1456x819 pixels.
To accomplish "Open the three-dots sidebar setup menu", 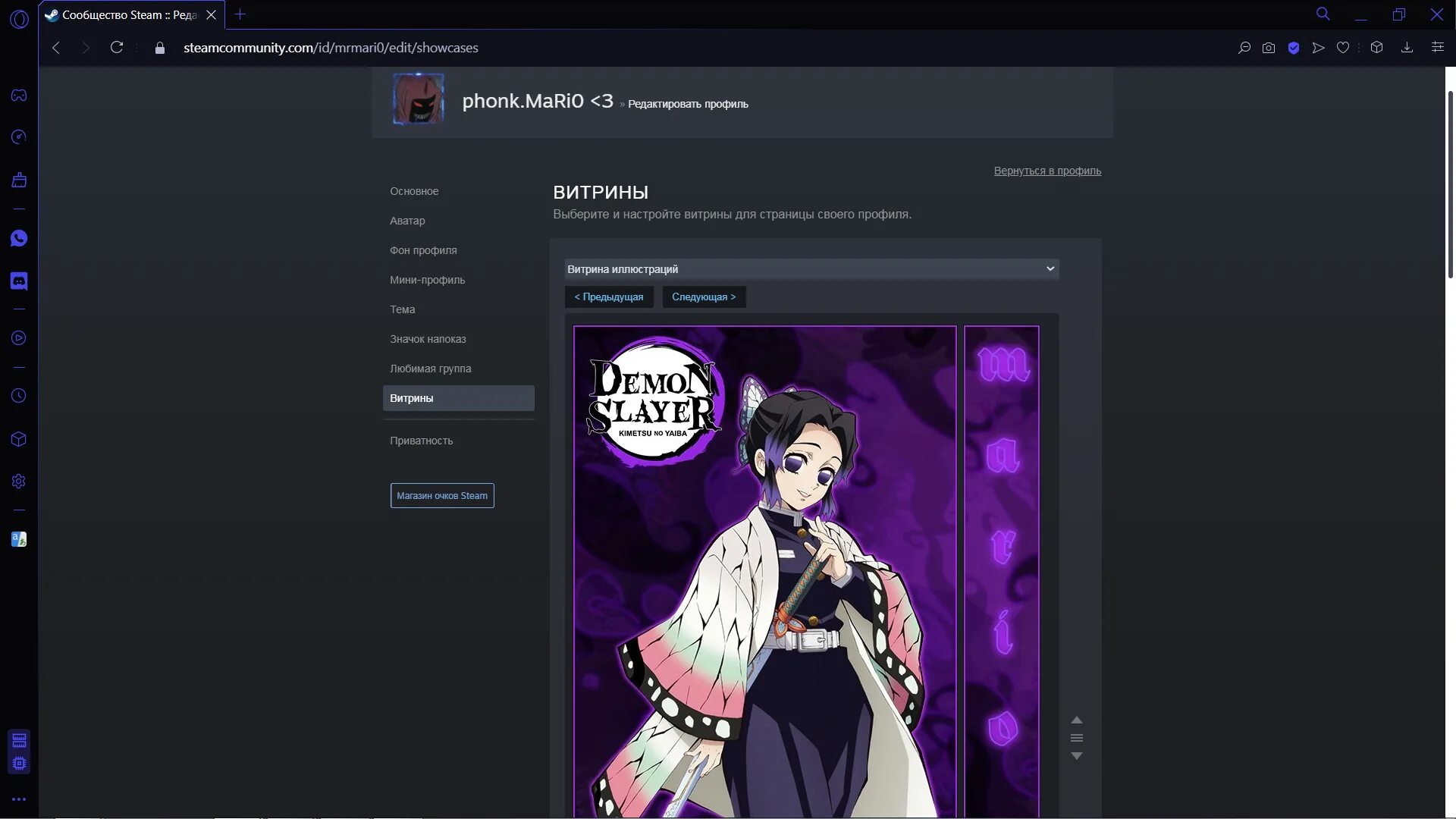I will 19,799.
